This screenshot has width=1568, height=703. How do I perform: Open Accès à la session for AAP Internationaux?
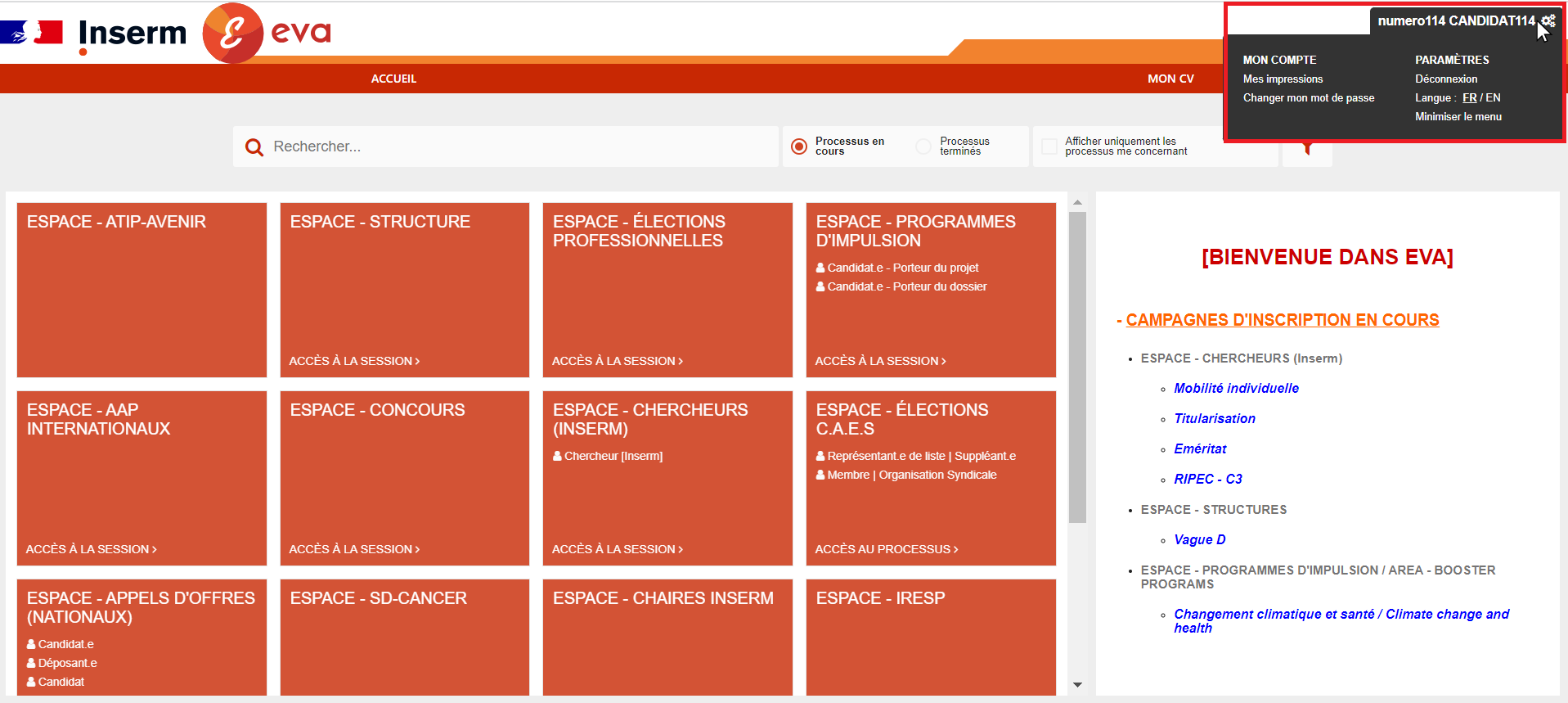92,549
